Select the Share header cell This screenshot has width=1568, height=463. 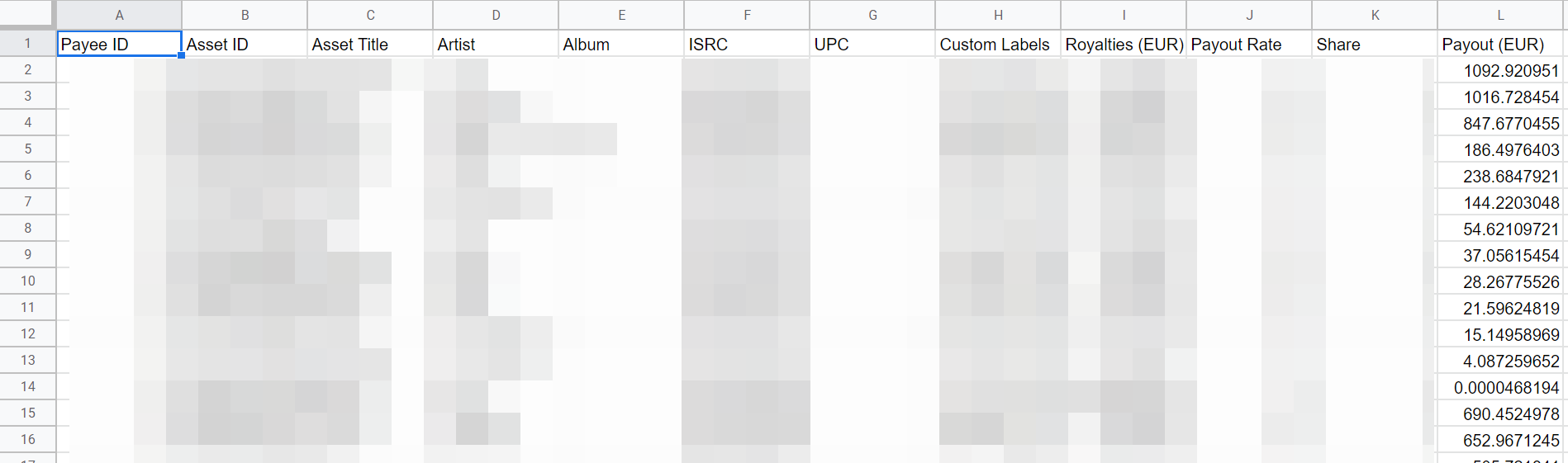[1375, 45]
